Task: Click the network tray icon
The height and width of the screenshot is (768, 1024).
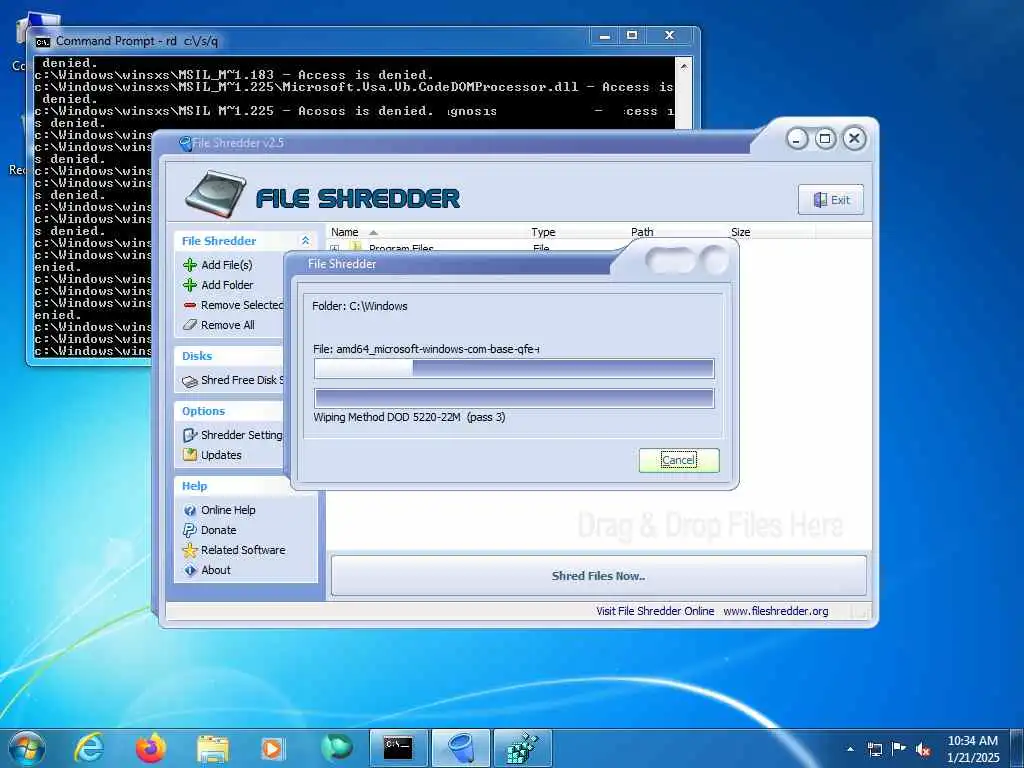Action: click(x=875, y=749)
